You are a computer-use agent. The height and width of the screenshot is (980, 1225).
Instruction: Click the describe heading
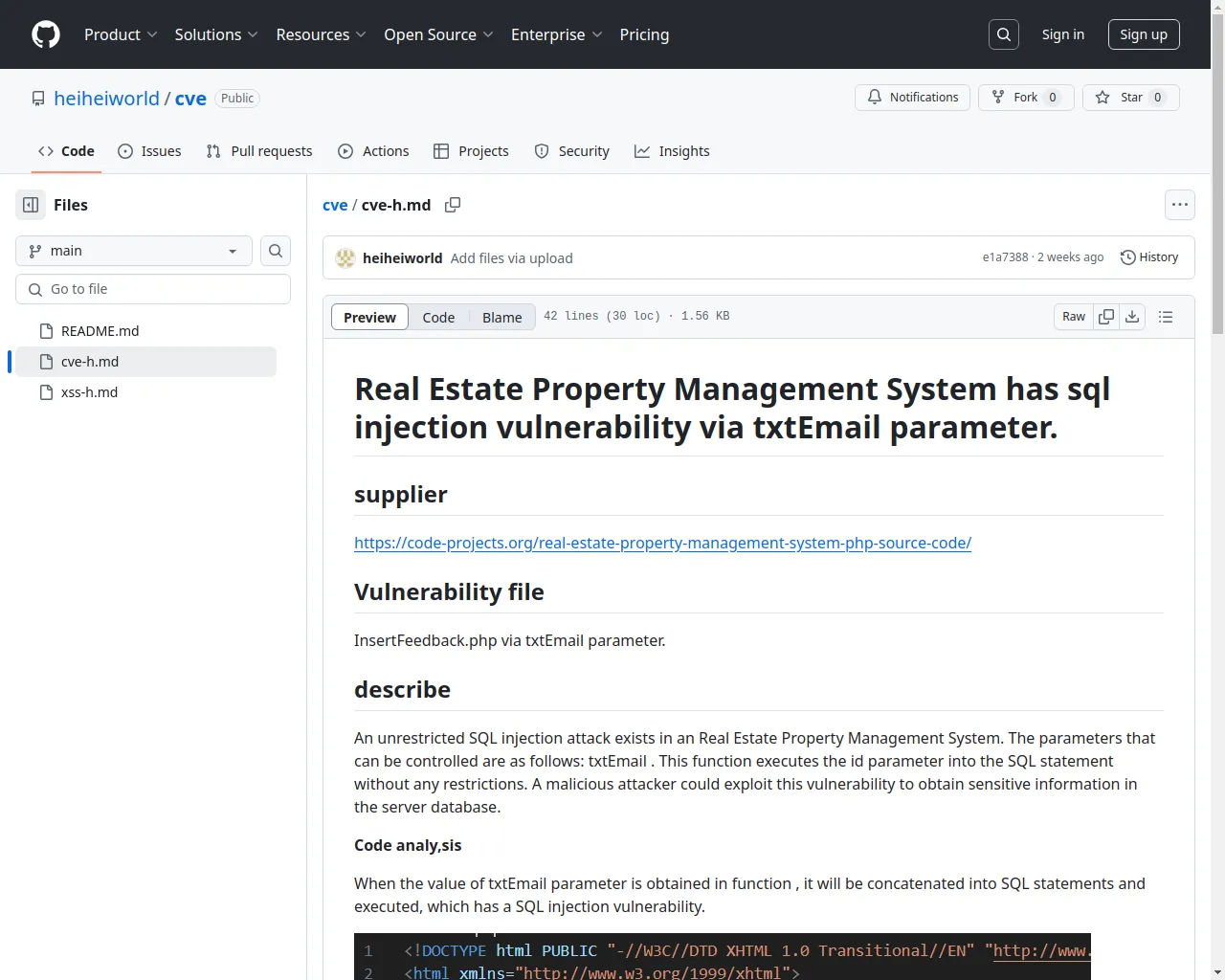402,690
